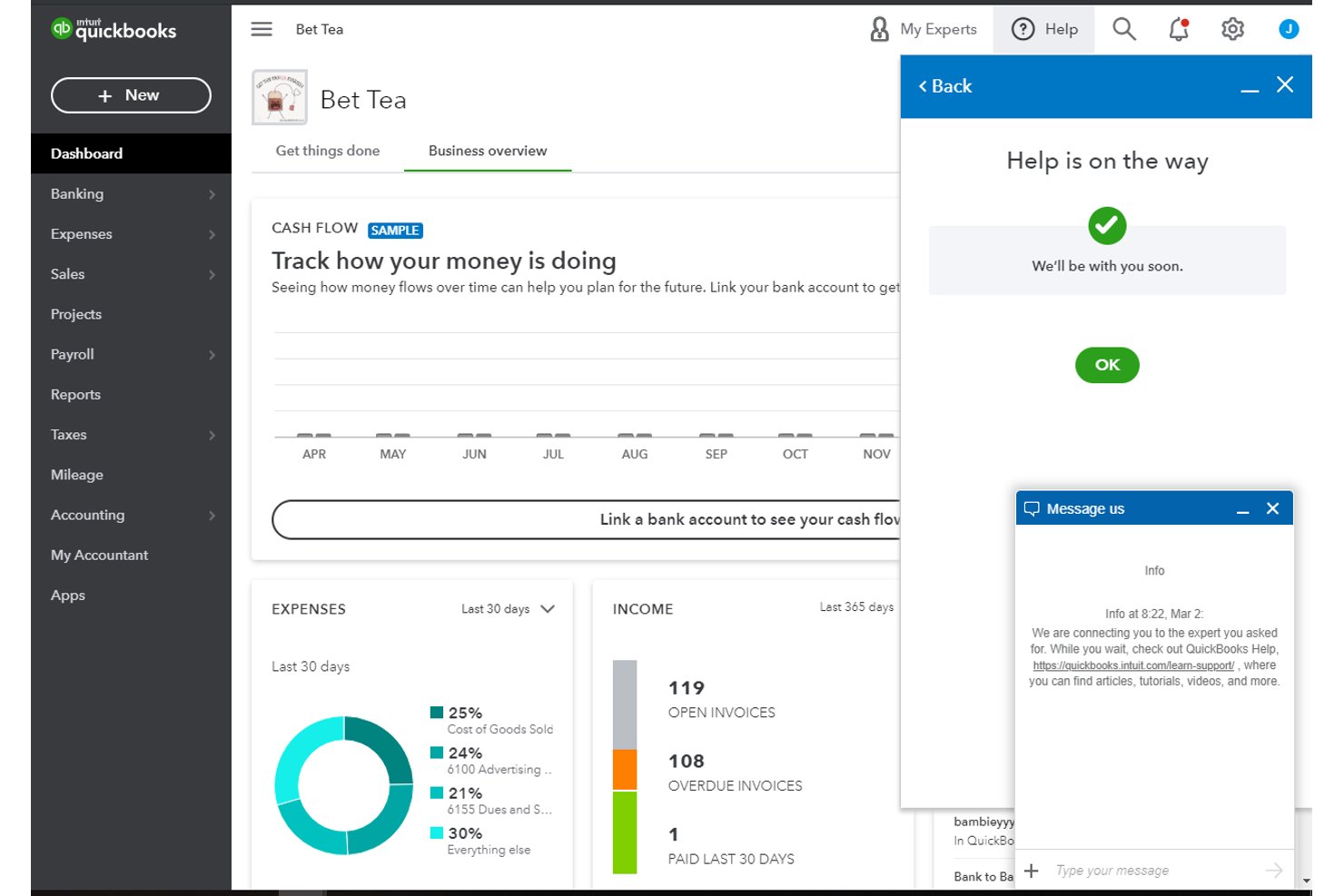Expand the Payroll submenu arrow
This screenshot has width=1344, height=896.
[x=212, y=355]
